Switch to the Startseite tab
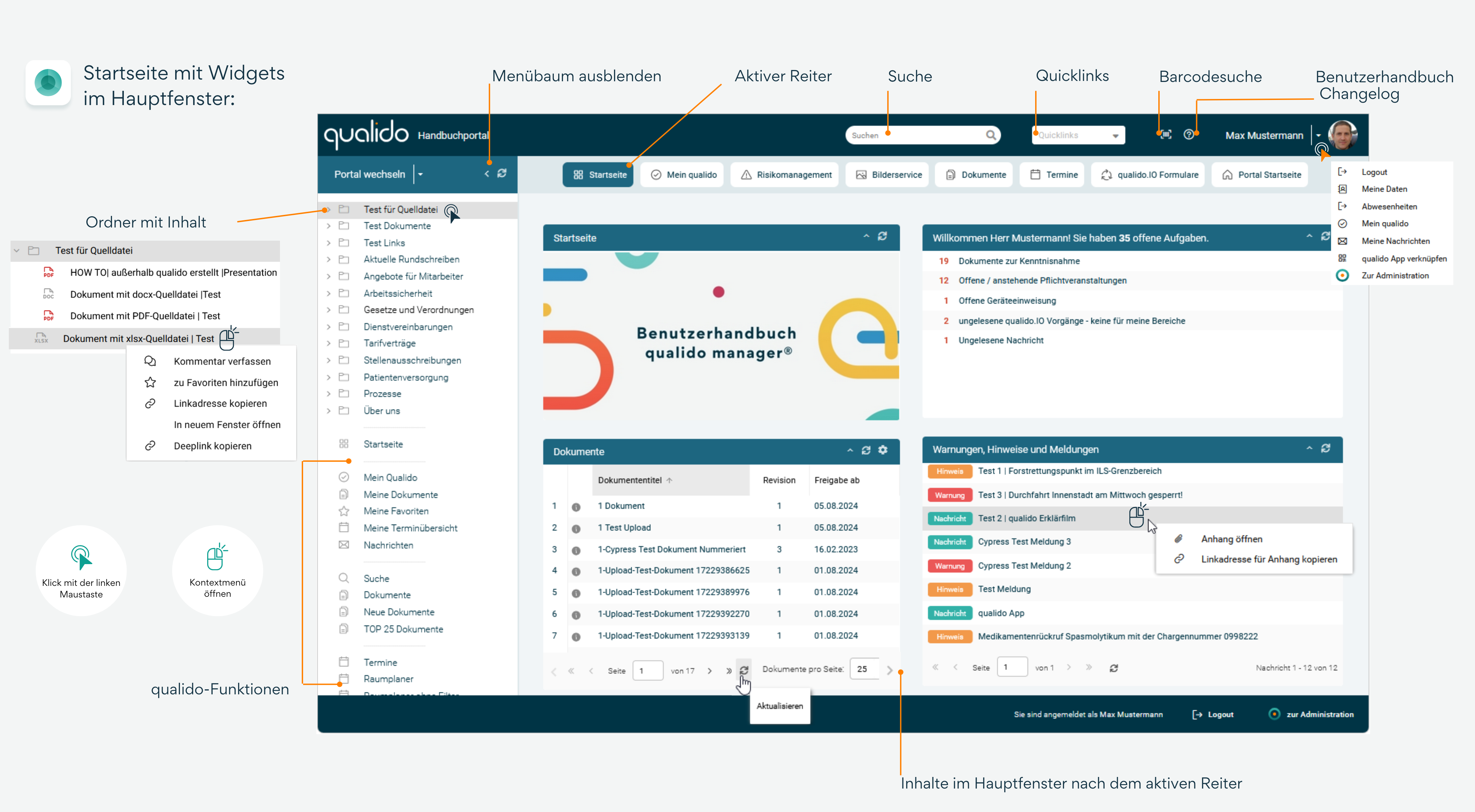 tap(598, 174)
